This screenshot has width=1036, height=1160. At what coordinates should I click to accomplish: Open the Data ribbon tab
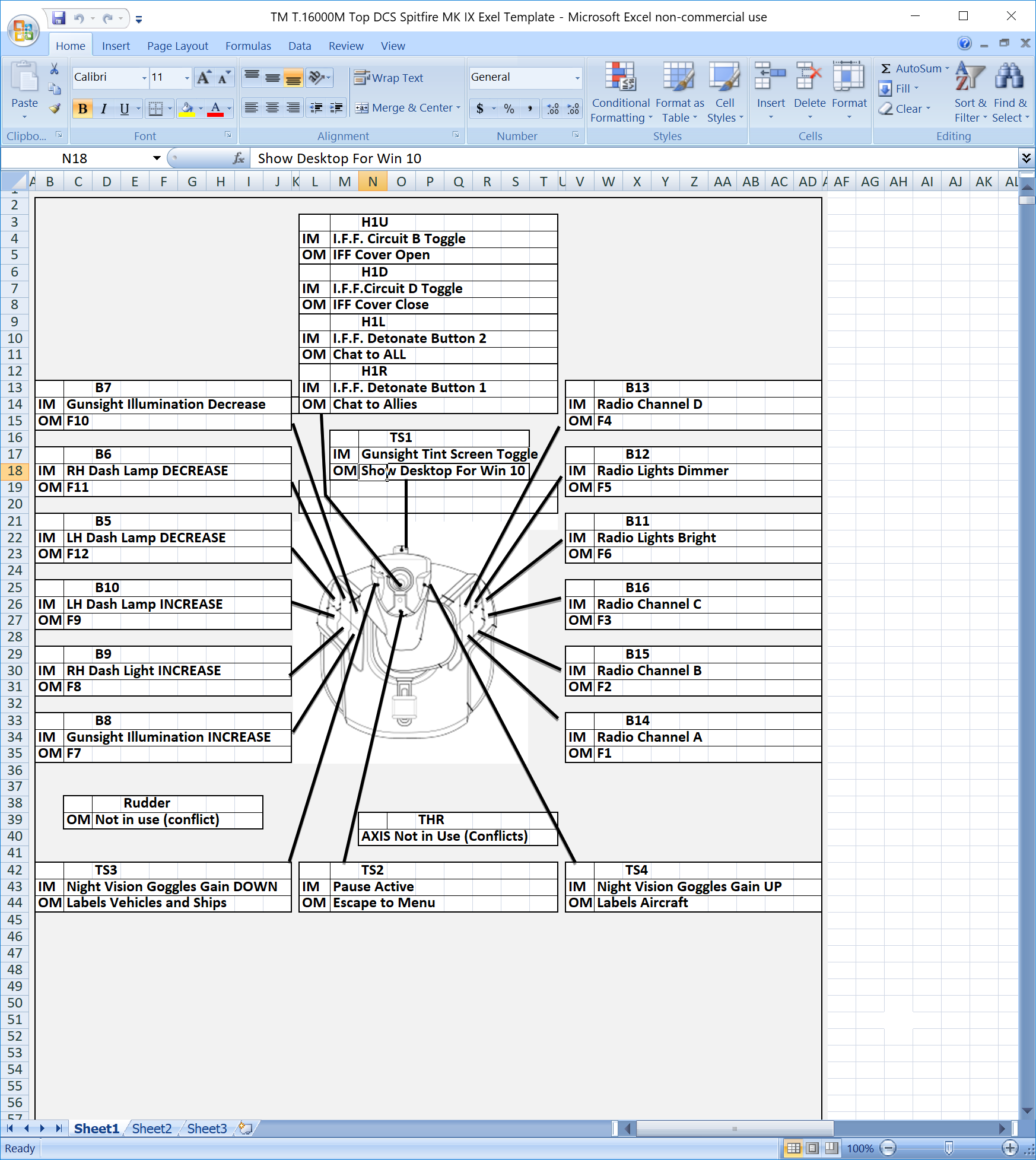click(300, 46)
